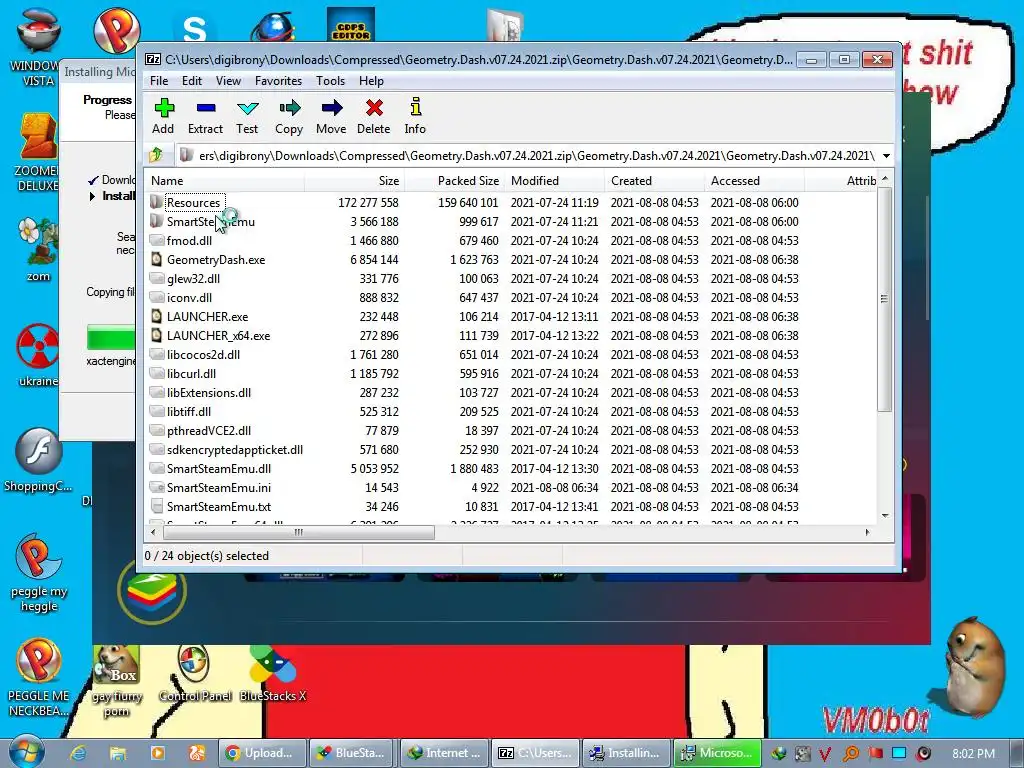Viewport: 1024px width, 768px height.
Task: Open the peggle my heggle desktop icon
Action: [x=39, y=573]
